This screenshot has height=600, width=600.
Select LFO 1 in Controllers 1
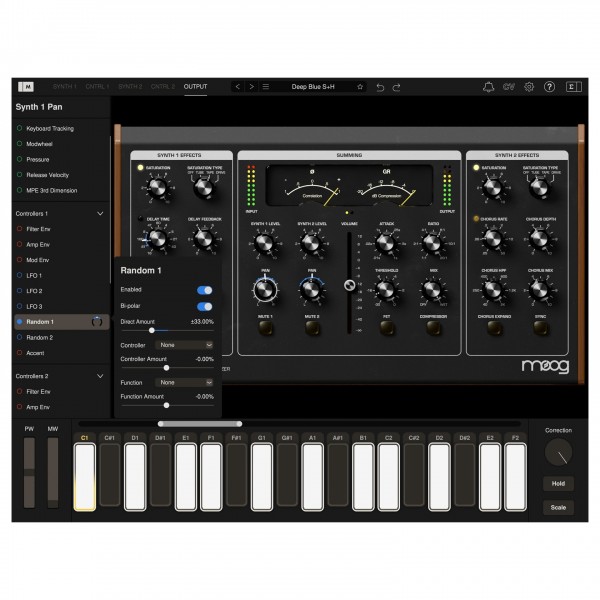61,276
